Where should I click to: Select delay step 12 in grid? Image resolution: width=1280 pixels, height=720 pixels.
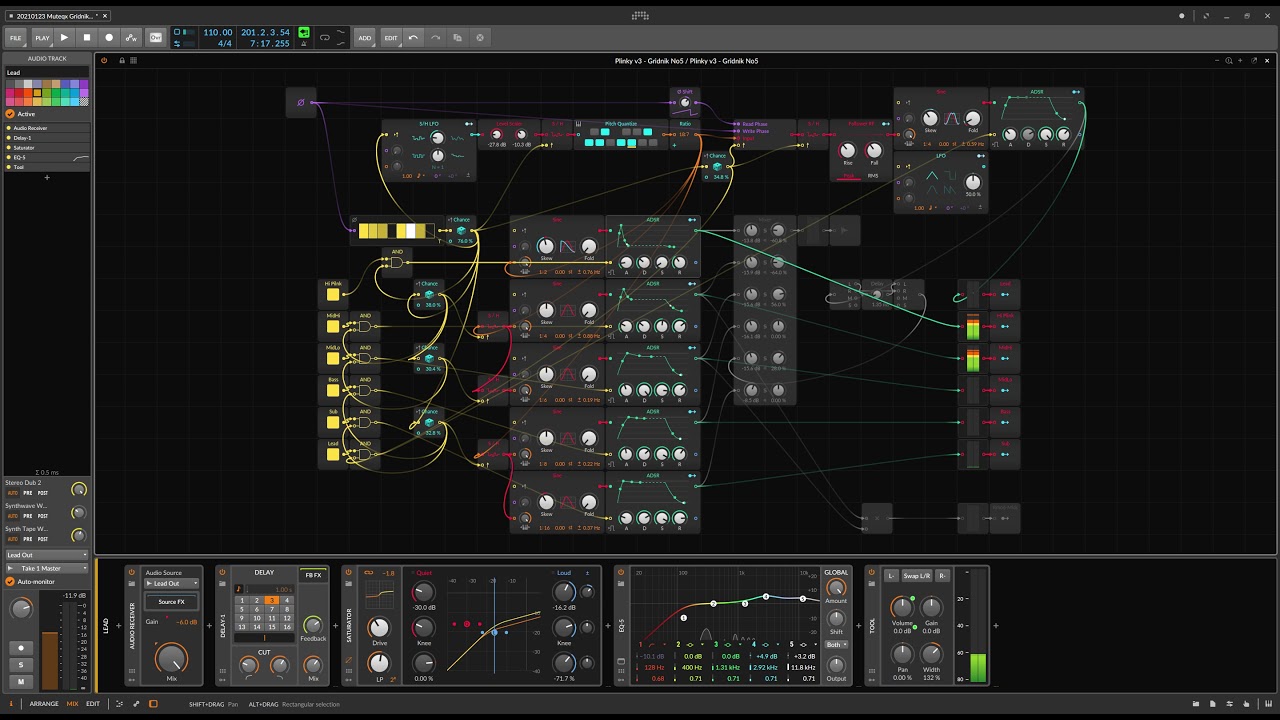[287, 618]
